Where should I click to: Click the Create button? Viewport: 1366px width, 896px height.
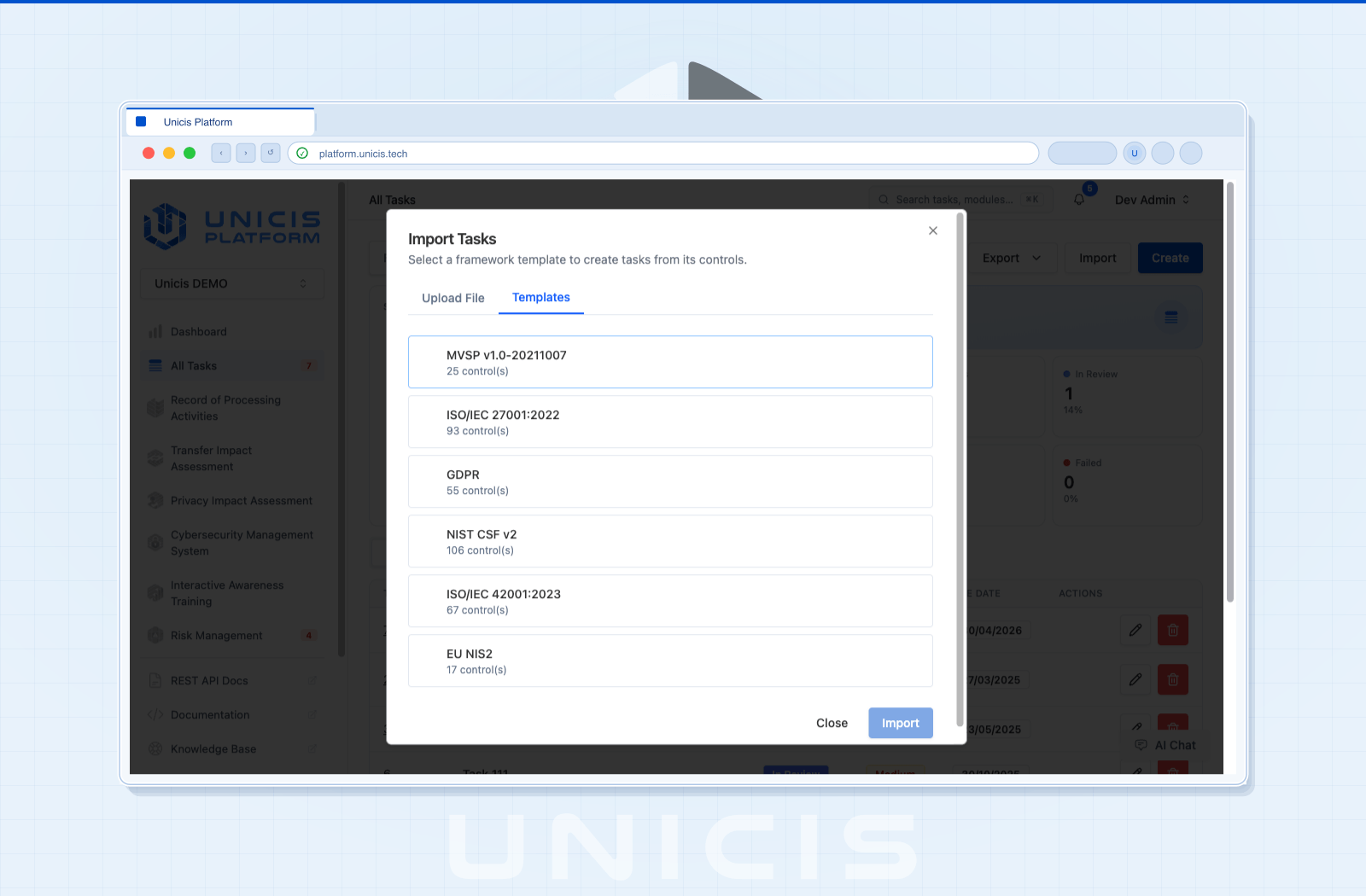[x=1170, y=258]
